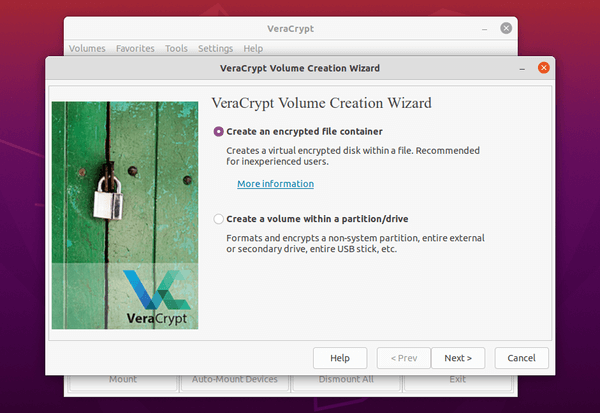
Task: Click the main window 'VeraCrypt' title text
Action: click(290, 29)
